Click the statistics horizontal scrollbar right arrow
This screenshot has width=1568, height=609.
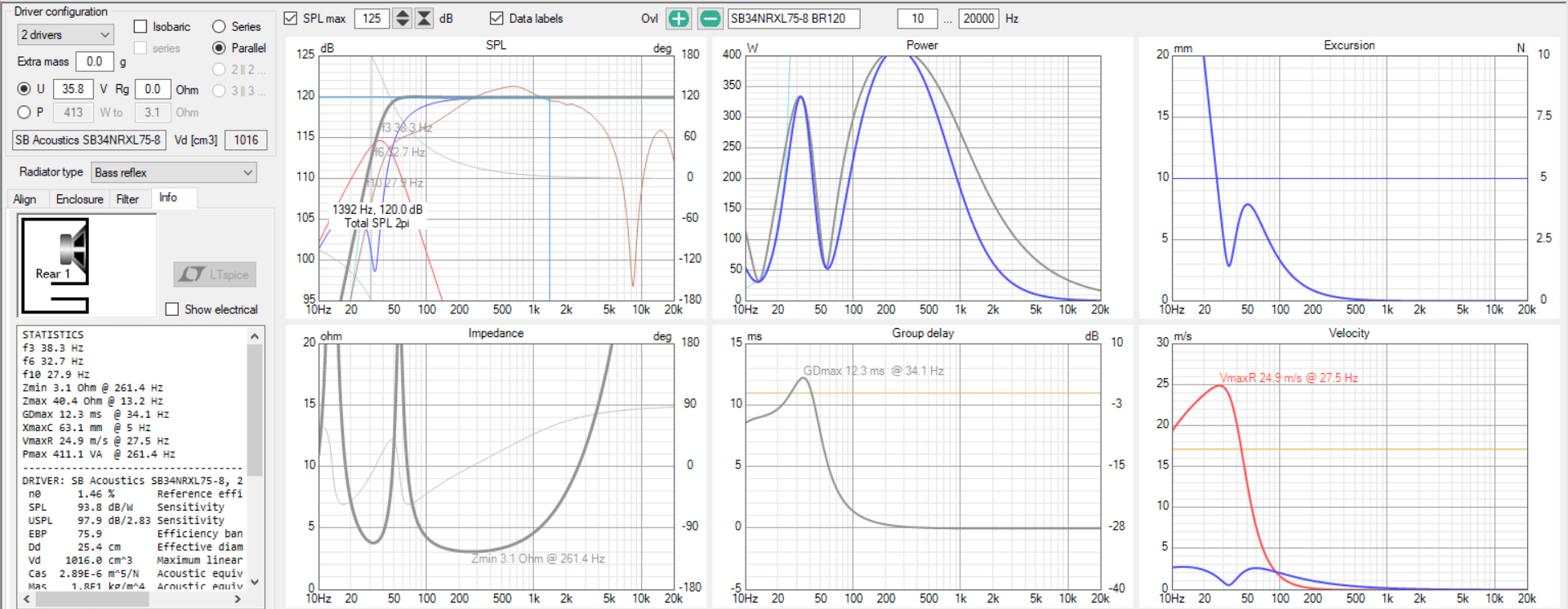click(x=238, y=599)
